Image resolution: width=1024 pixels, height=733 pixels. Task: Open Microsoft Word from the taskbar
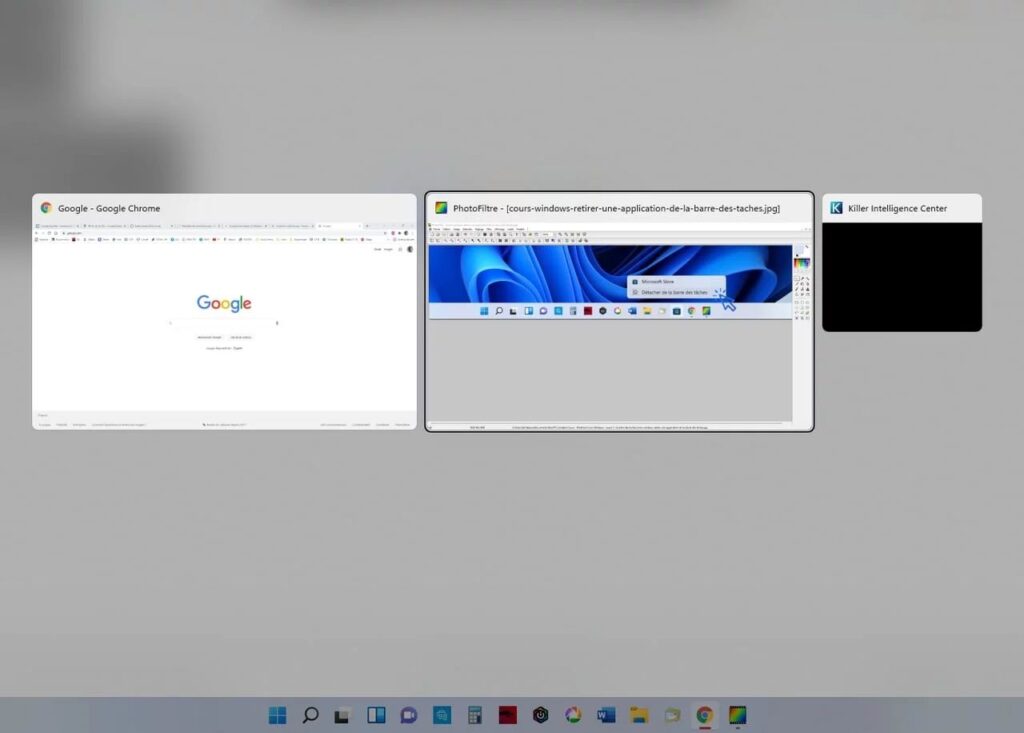[606, 715]
